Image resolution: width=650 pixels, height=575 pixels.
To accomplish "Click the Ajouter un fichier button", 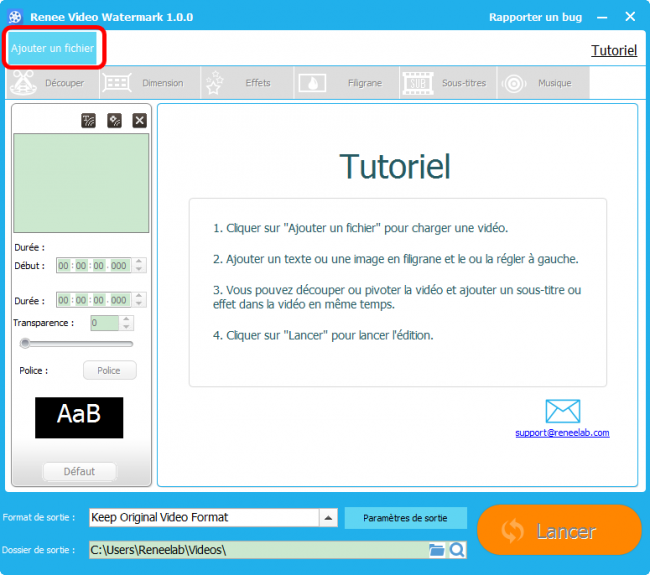I will pos(52,48).
